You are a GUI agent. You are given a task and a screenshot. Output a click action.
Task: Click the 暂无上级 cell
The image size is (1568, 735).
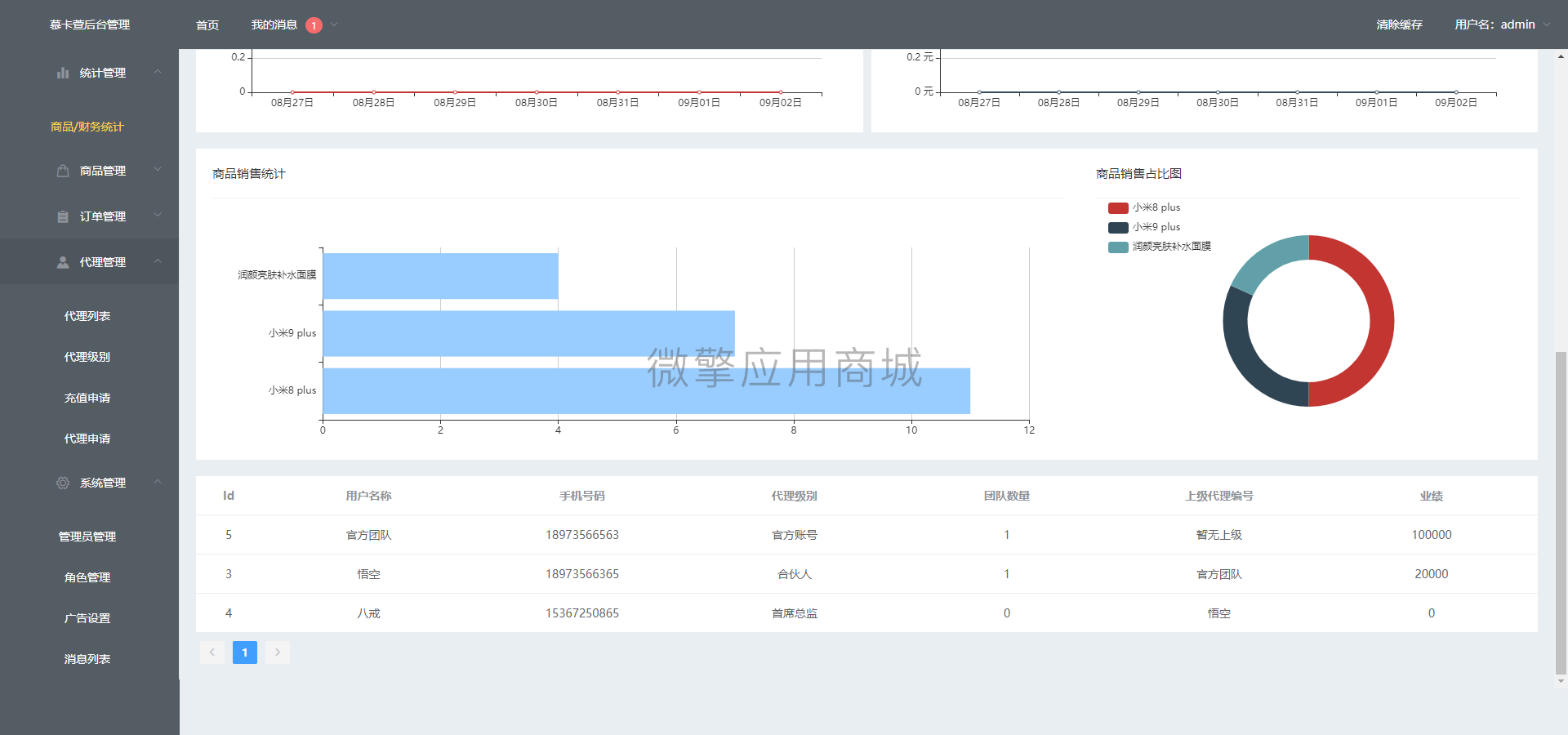click(1219, 535)
